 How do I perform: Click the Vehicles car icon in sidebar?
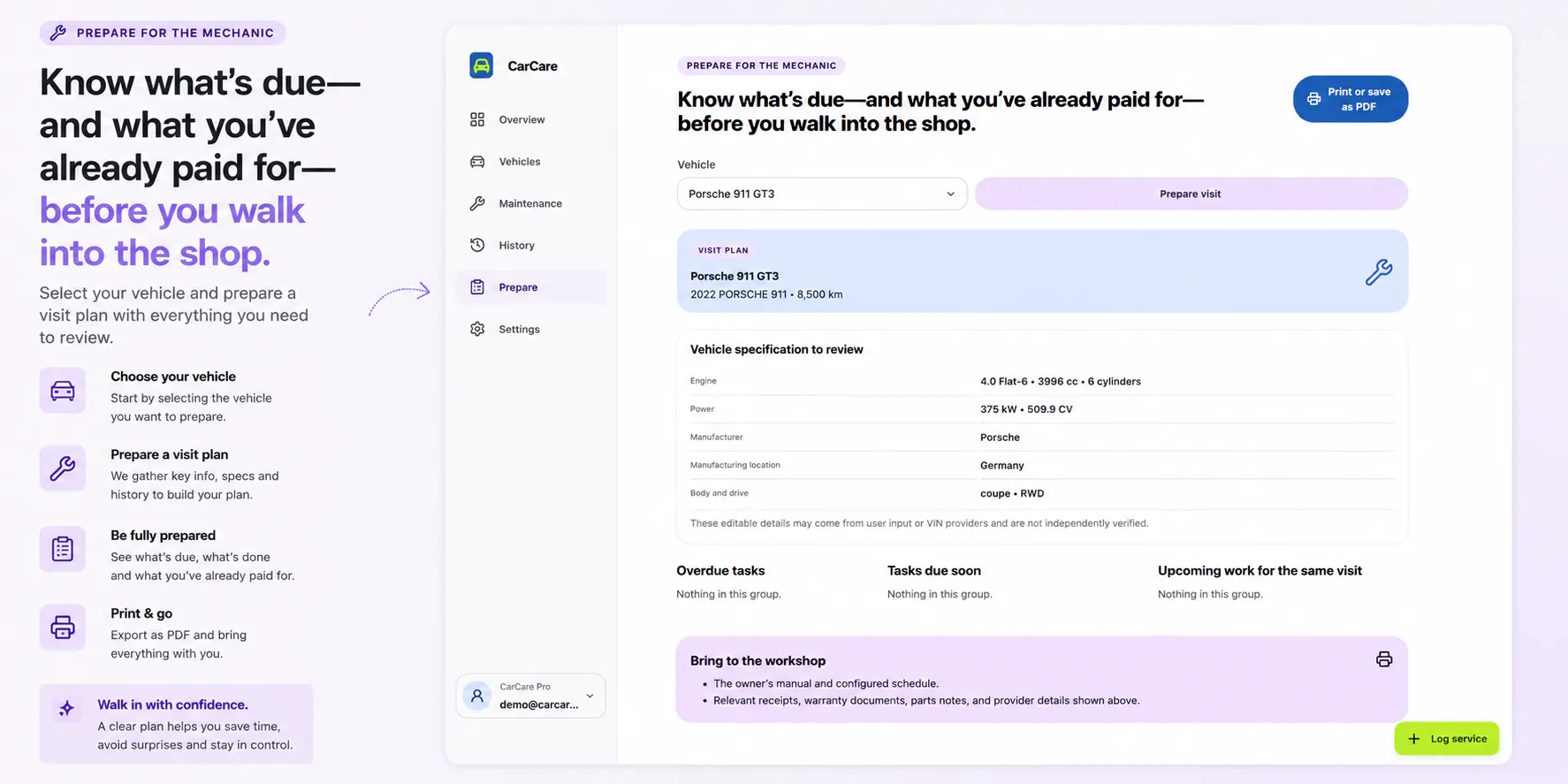[x=477, y=162]
